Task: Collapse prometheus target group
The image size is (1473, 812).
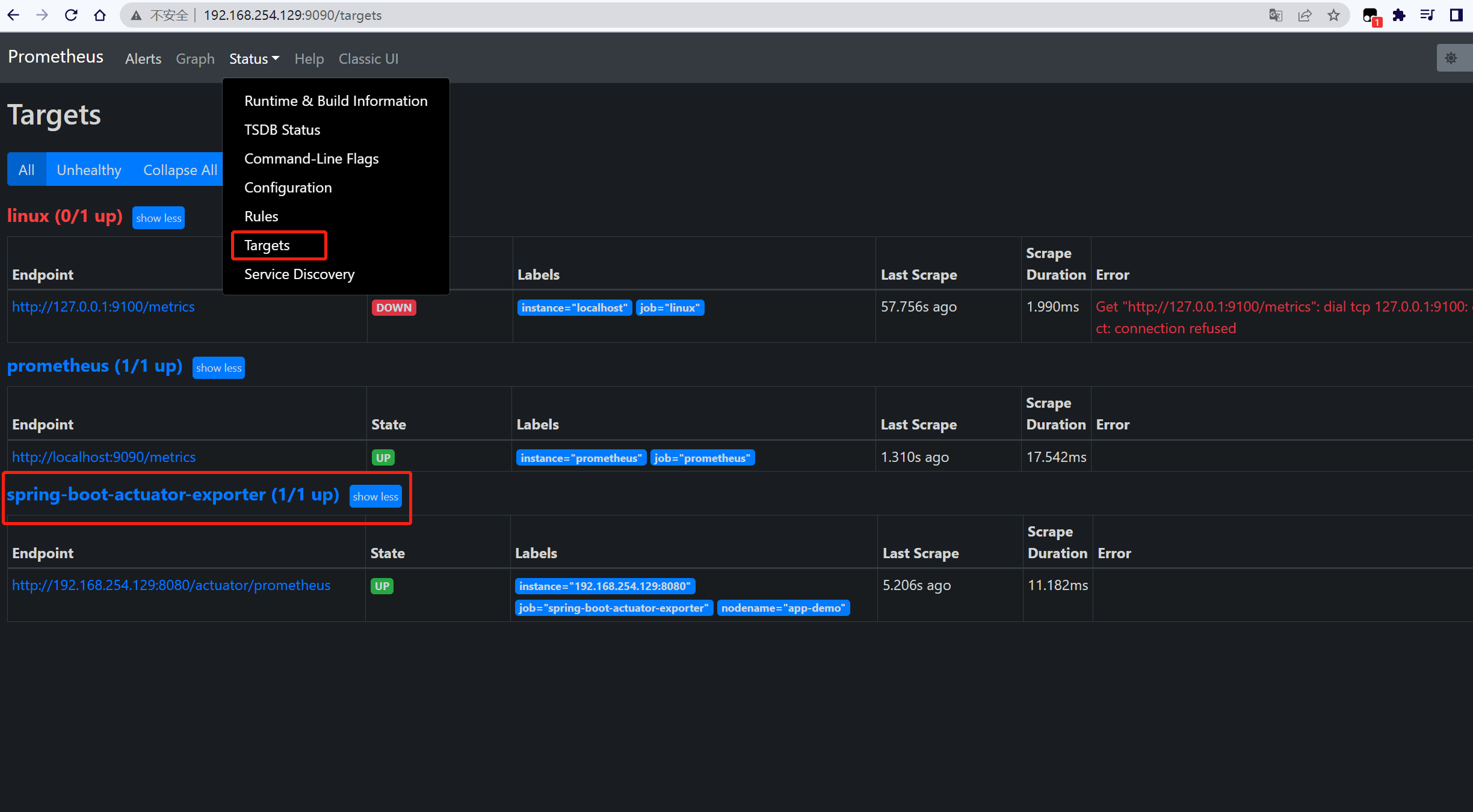Action: [x=218, y=367]
